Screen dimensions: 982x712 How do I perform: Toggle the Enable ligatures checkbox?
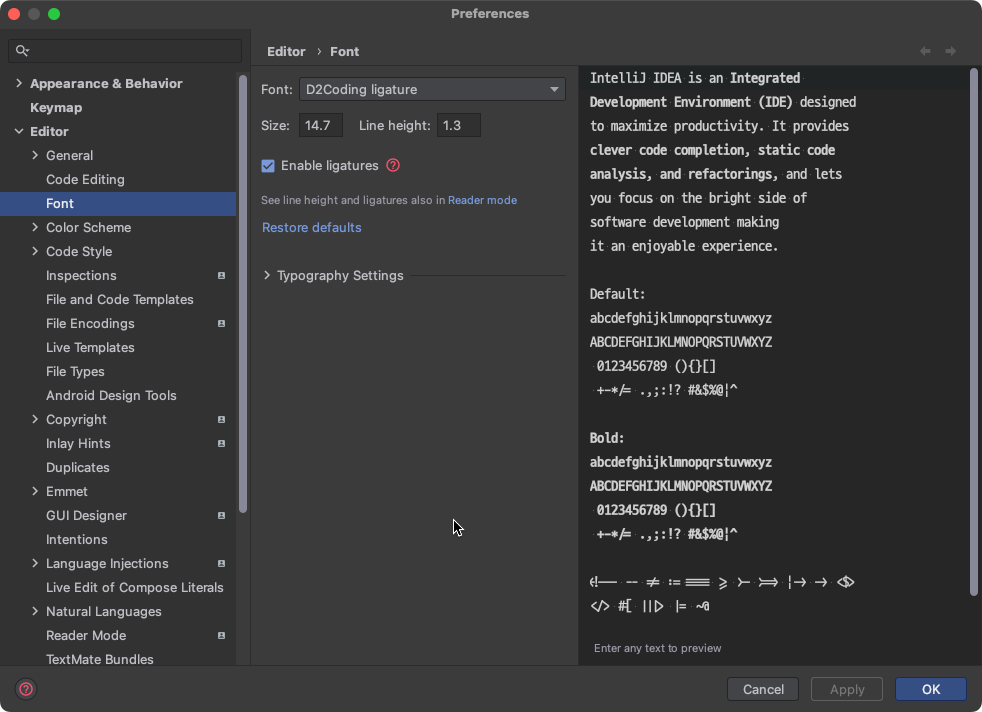[268, 165]
